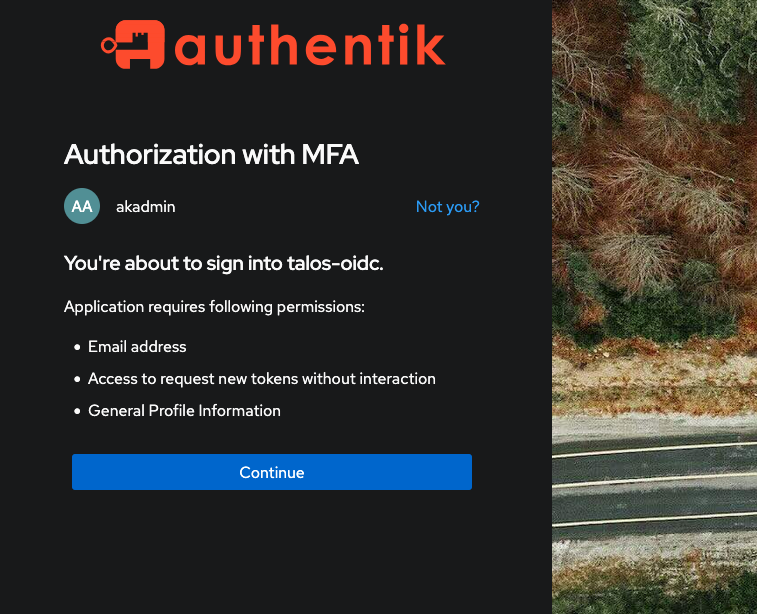Click the bullet beside General Profile Information
Image resolution: width=757 pixels, height=614 pixels.
pos(77,412)
